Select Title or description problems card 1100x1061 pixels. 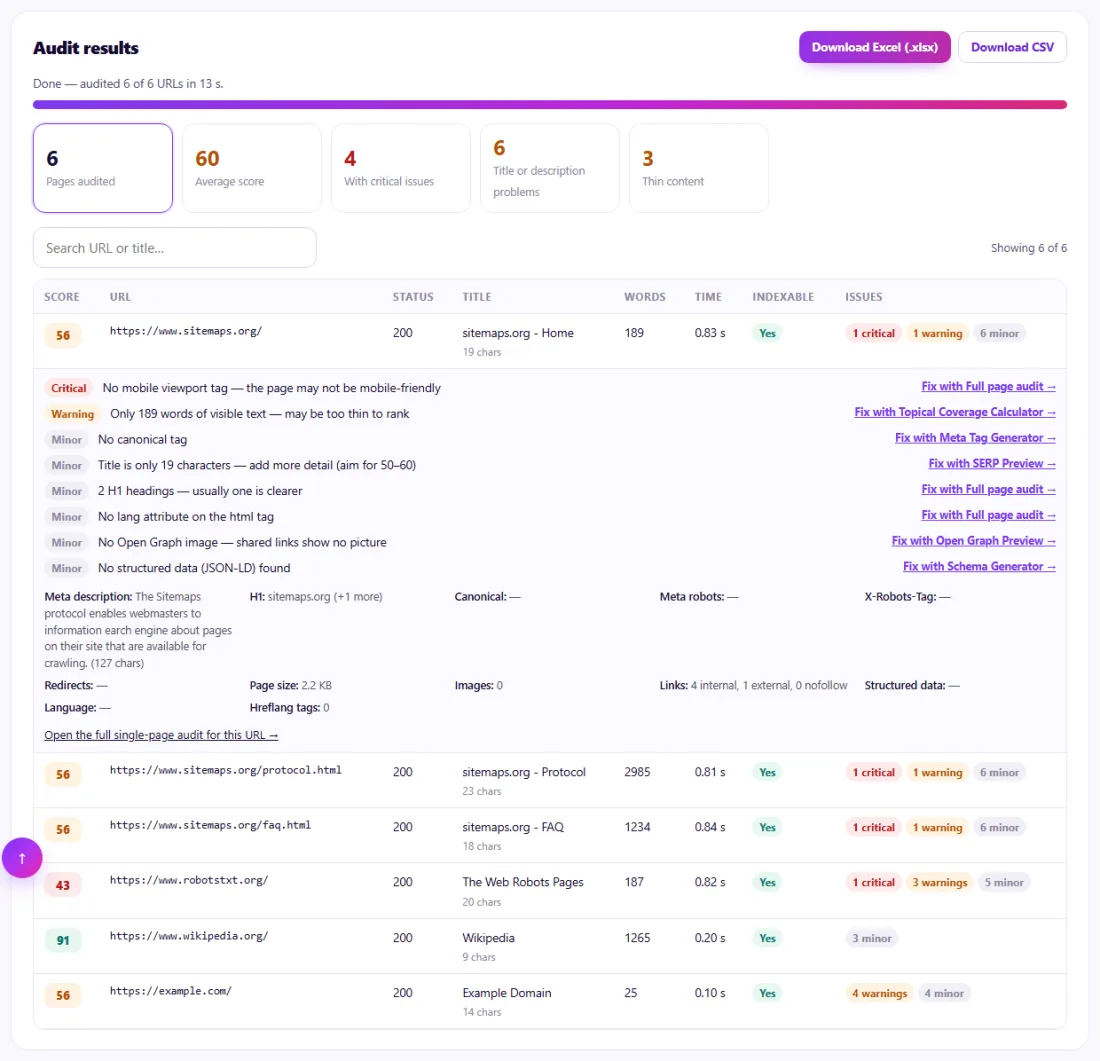(x=550, y=168)
